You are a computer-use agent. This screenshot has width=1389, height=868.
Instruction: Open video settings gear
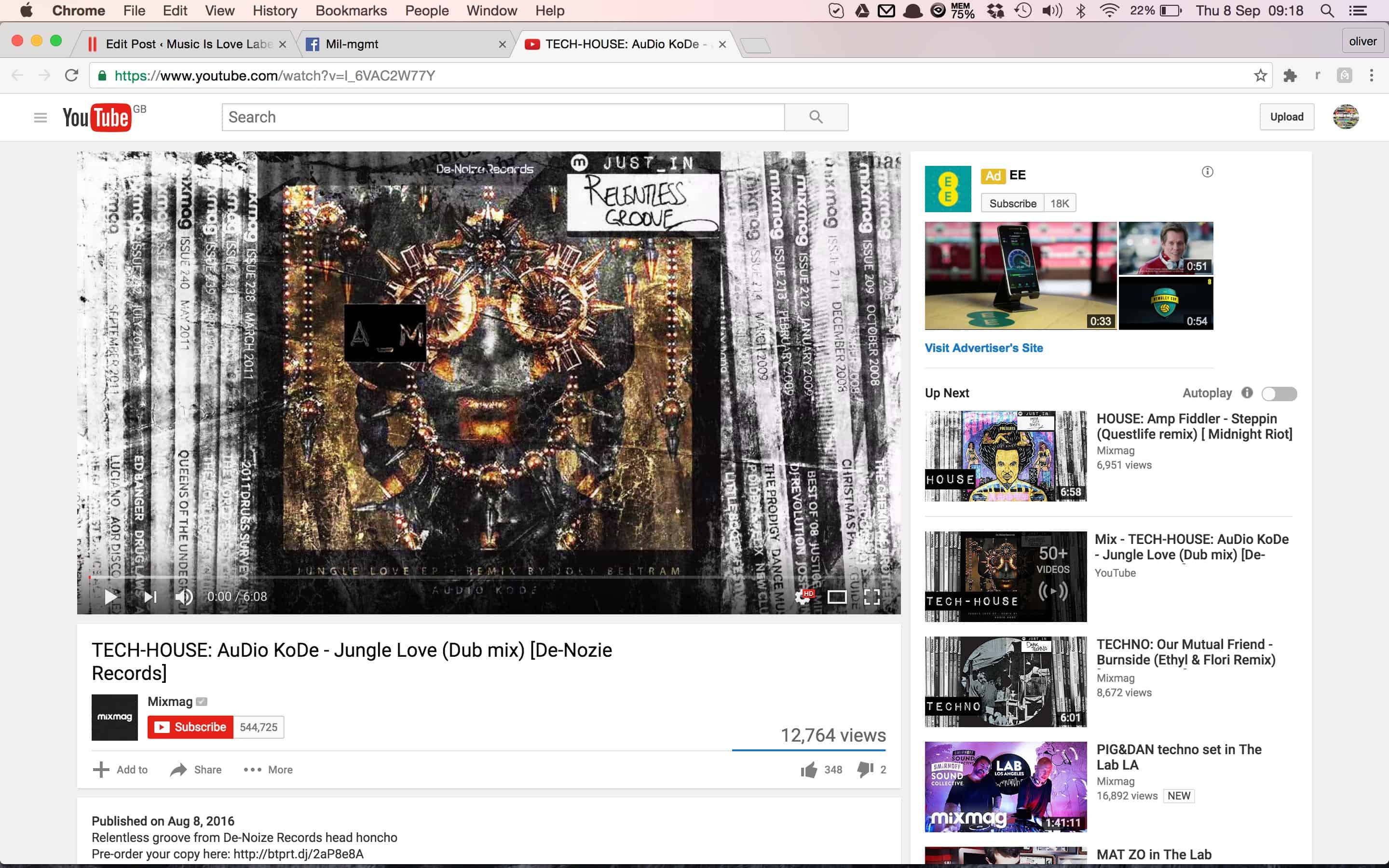click(803, 597)
